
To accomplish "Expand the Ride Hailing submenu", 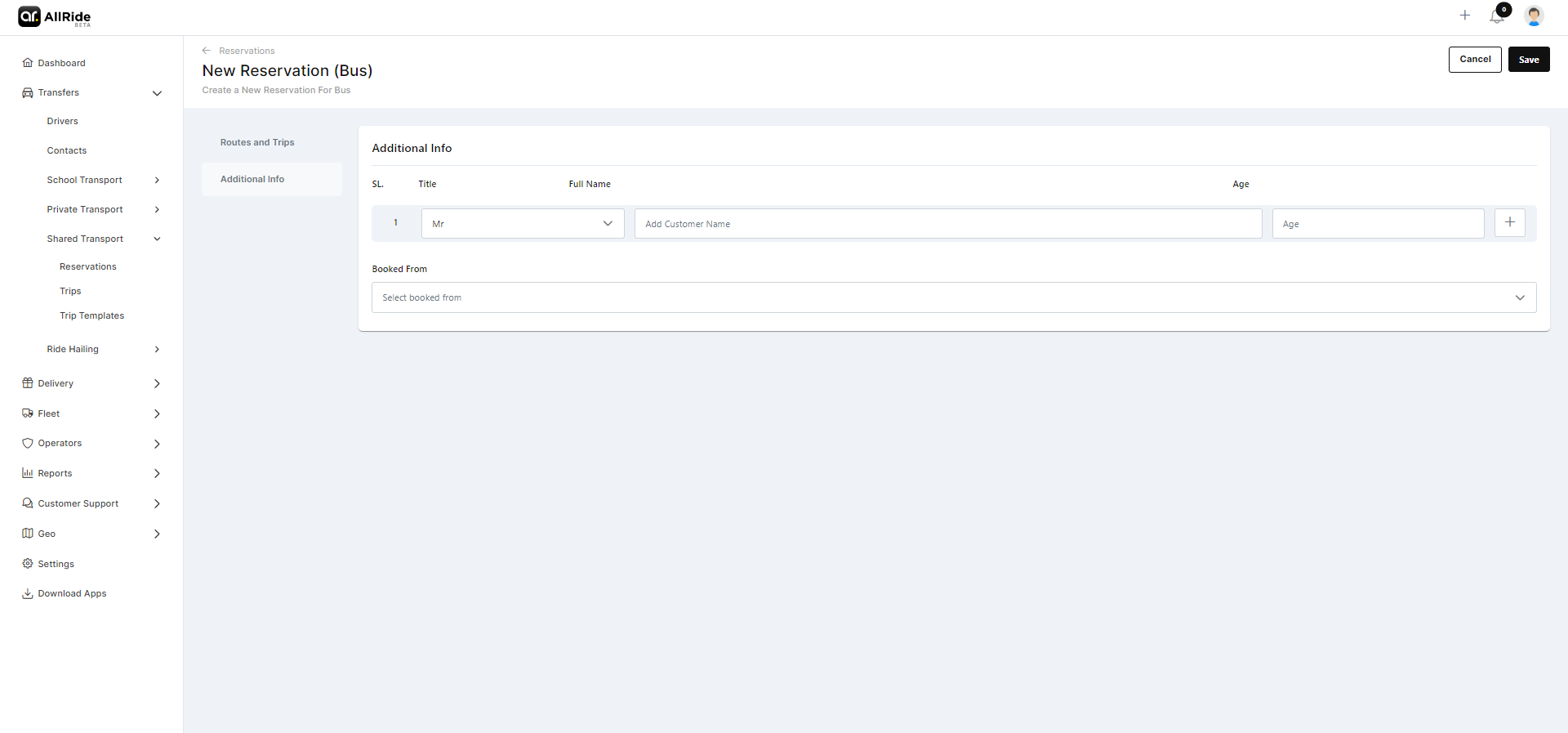I will click(157, 350).
